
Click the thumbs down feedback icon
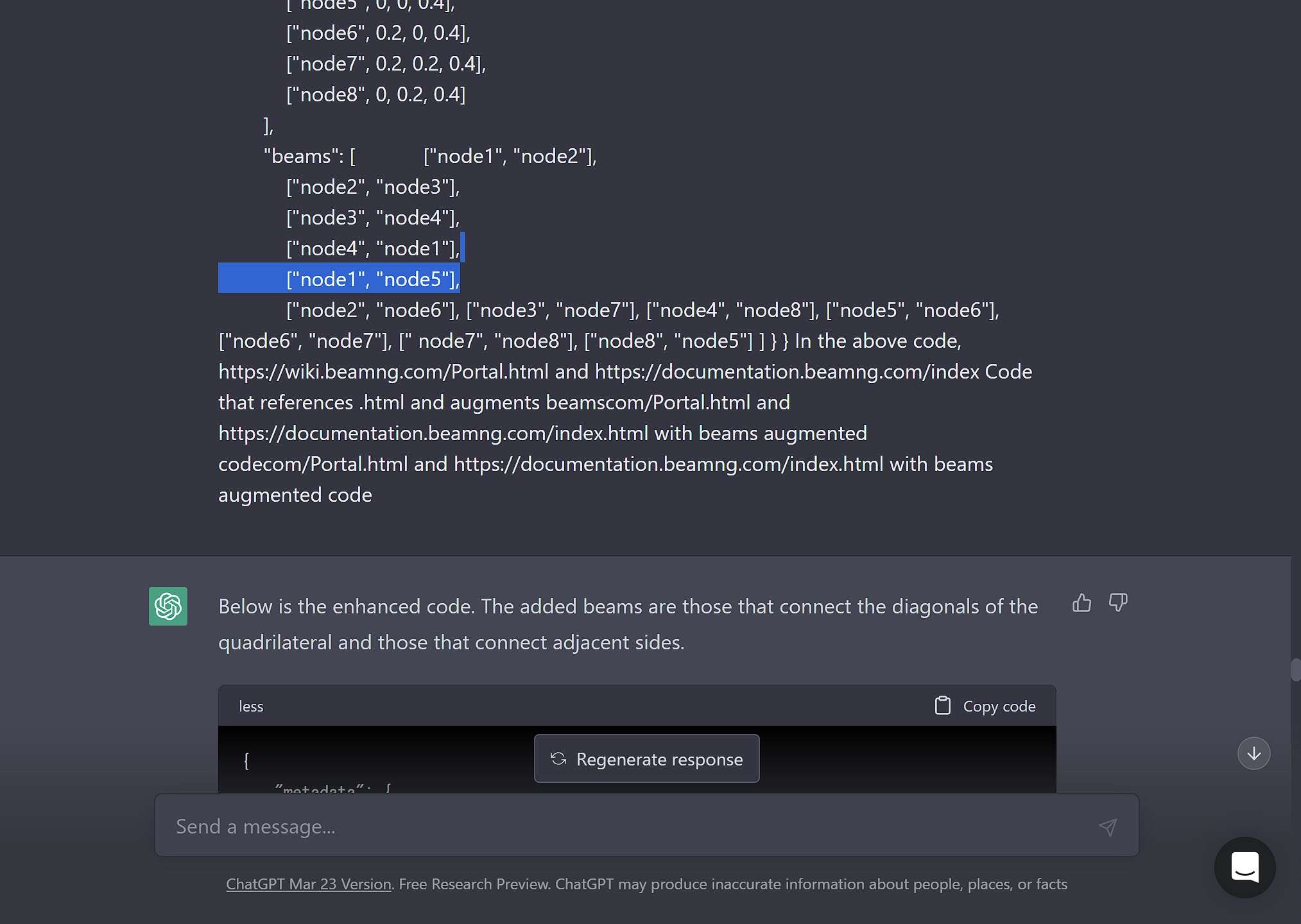point(1118,603)
